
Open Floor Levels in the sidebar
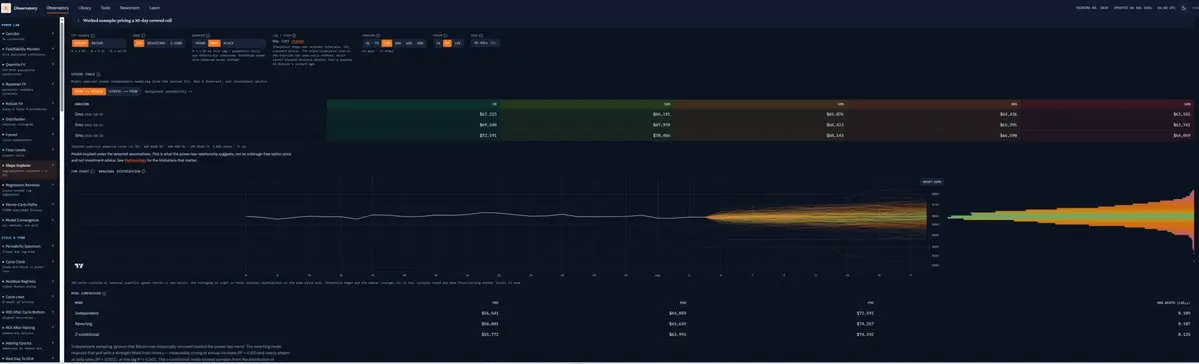click(x=29, y=151)
